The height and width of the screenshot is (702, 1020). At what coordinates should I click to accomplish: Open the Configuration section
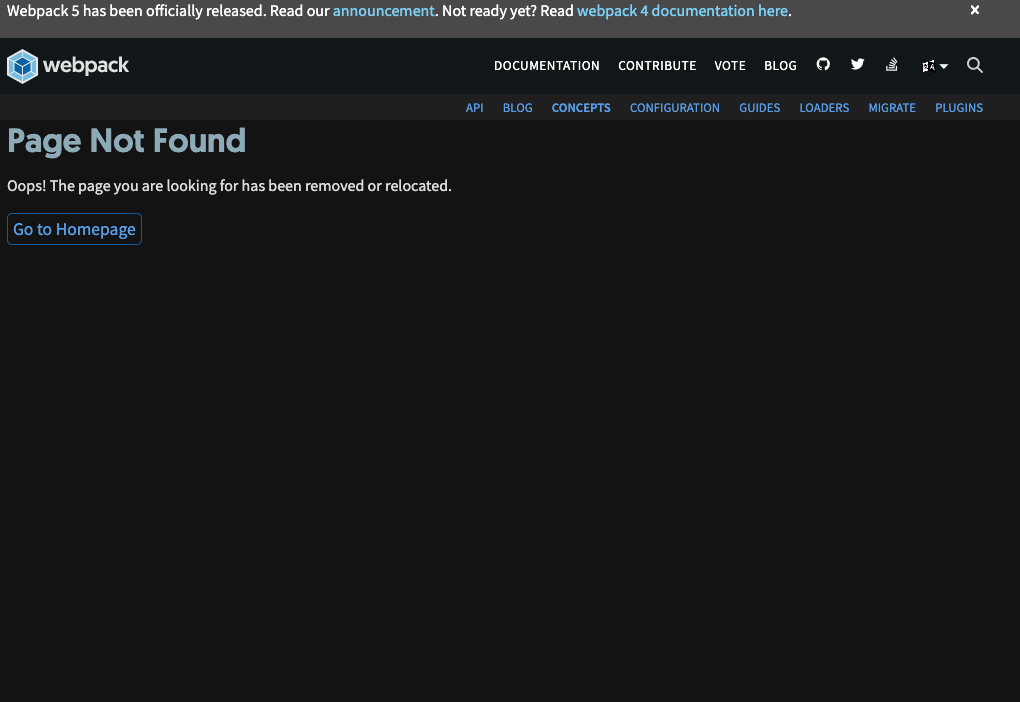pyautogui.click(x=675, y=108)
